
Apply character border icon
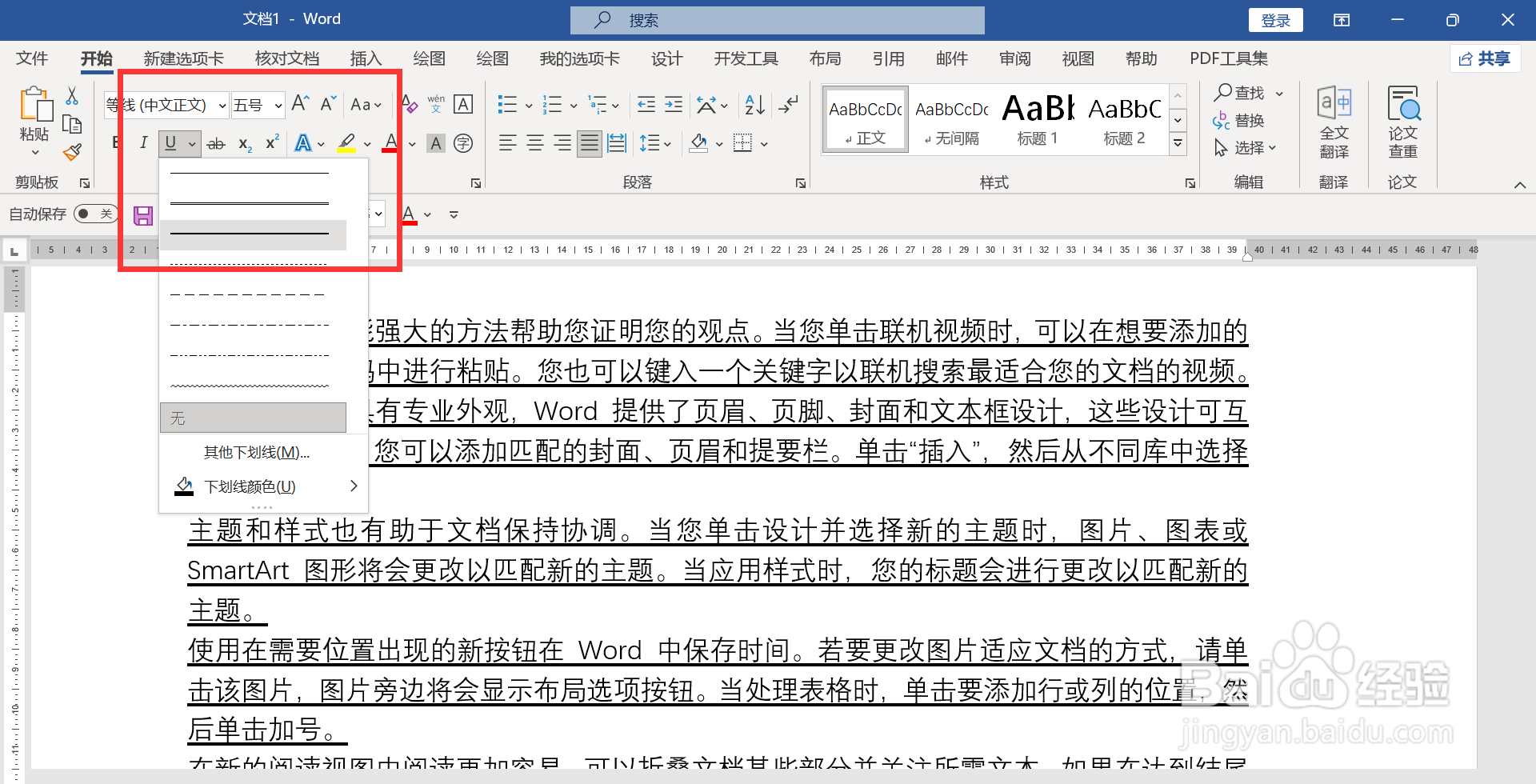tap(463, 104)
